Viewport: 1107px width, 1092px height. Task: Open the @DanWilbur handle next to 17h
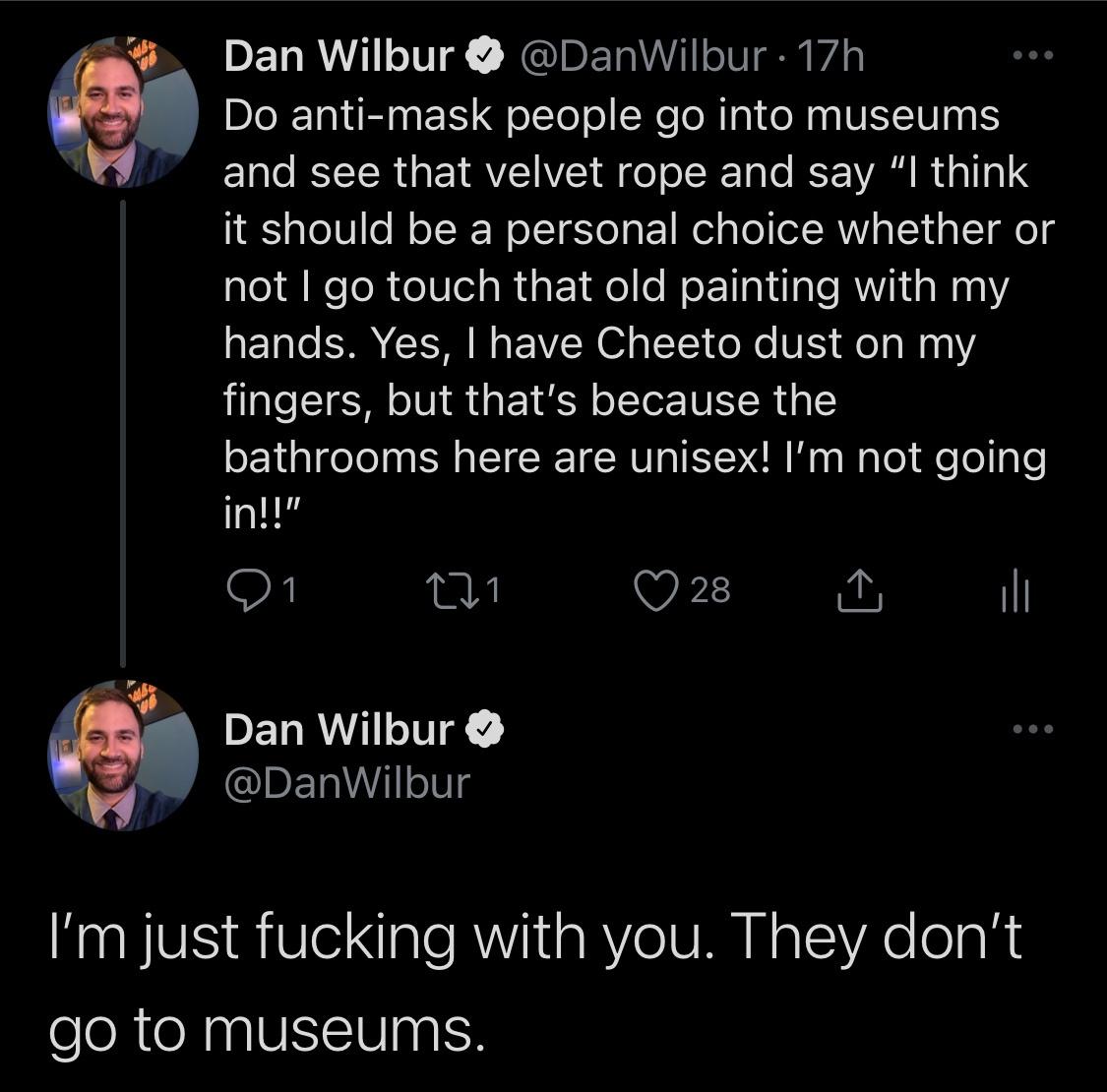click(x=642, y=57)
